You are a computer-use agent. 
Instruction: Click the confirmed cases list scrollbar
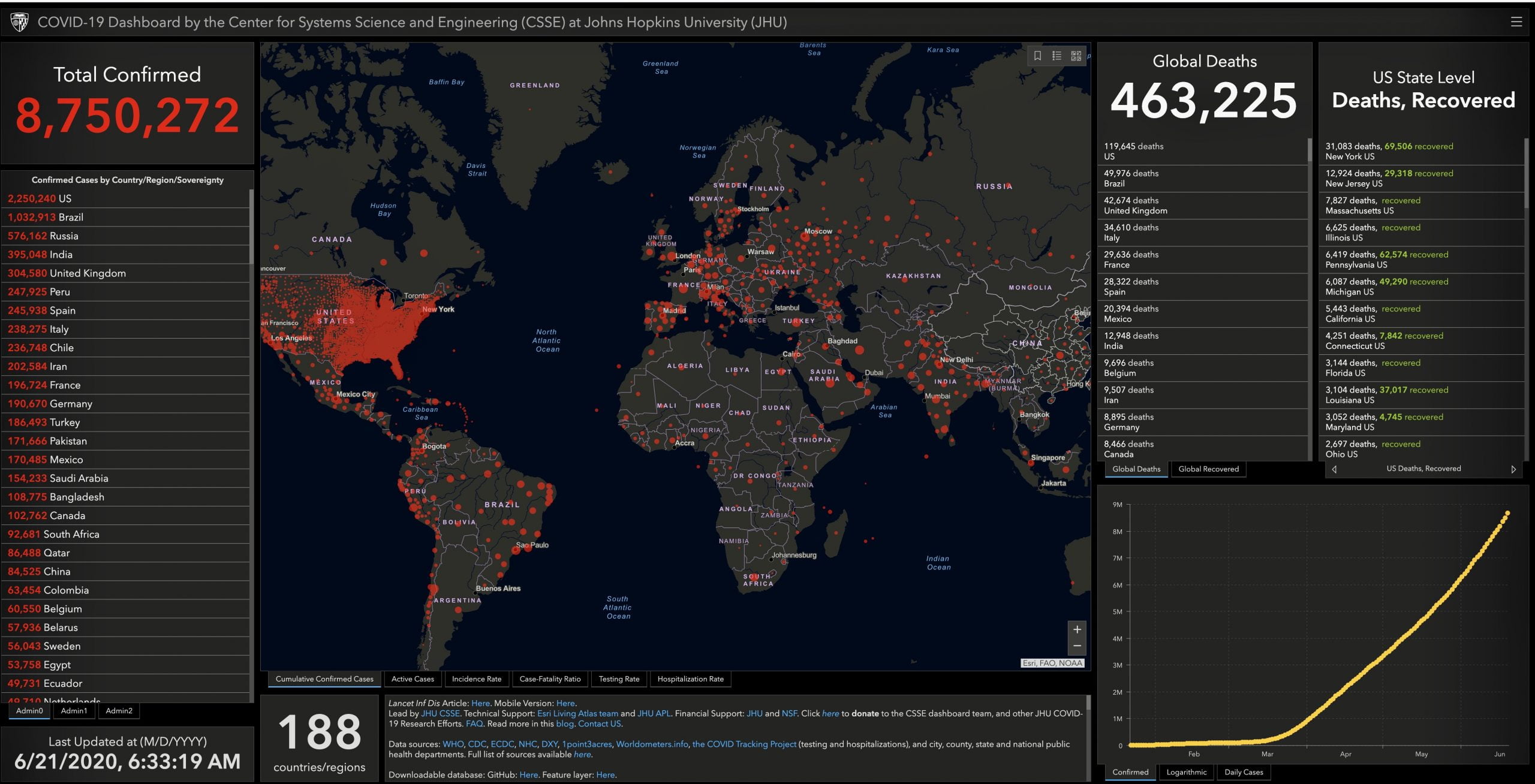(251, 227)
